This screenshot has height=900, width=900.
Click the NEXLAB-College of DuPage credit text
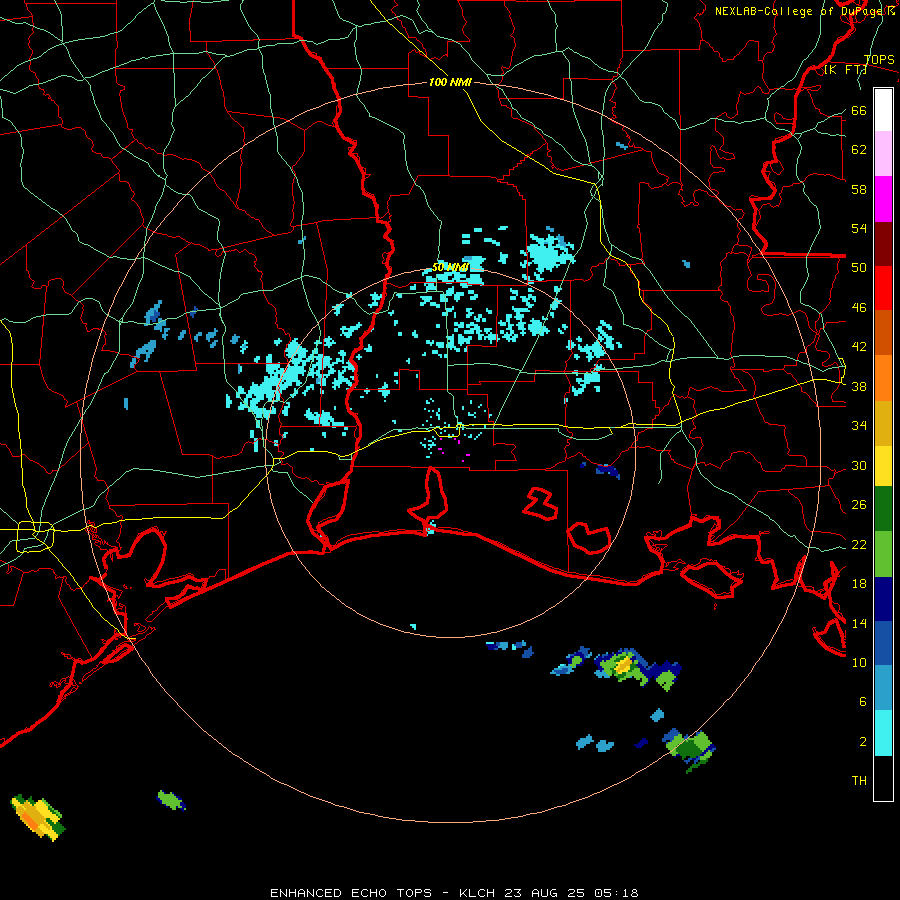(804, 11)
